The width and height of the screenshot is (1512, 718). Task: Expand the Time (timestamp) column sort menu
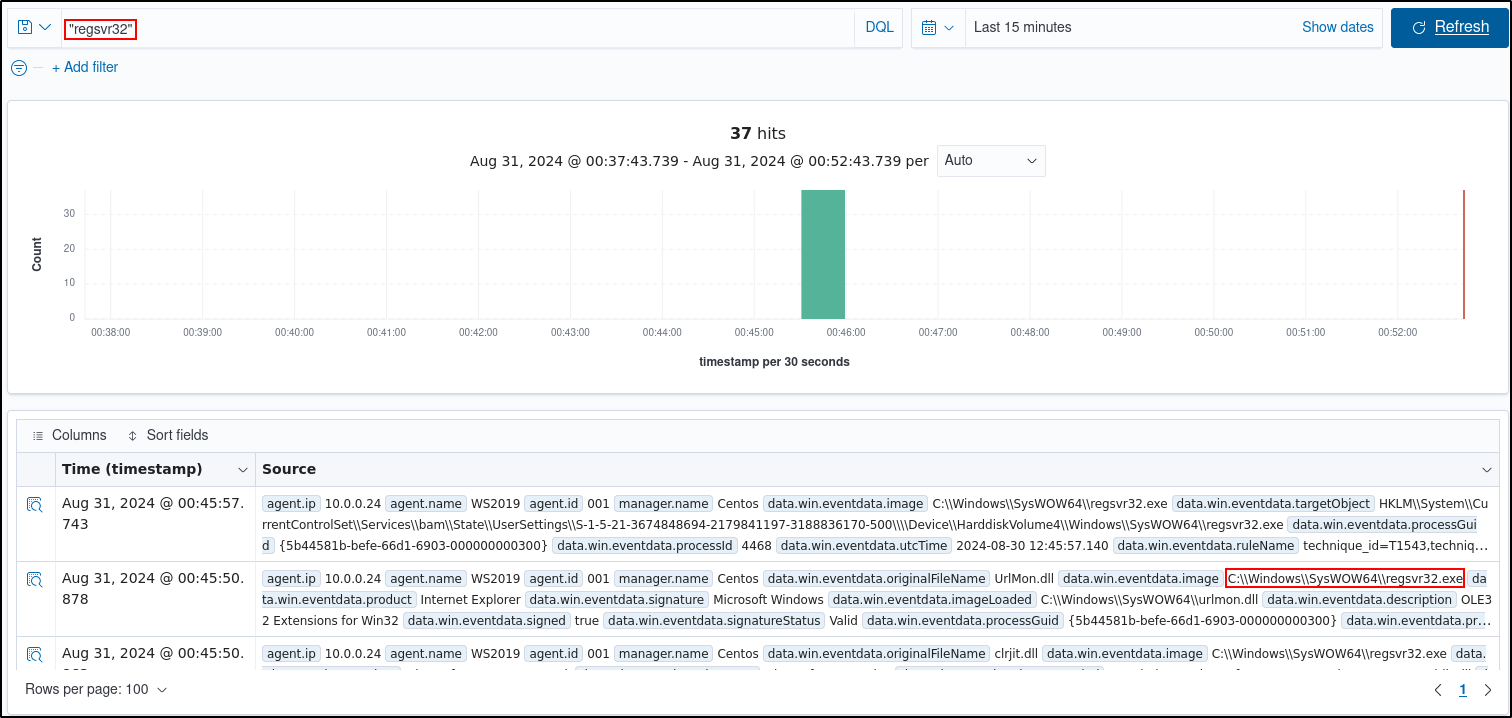pos(242,469)
